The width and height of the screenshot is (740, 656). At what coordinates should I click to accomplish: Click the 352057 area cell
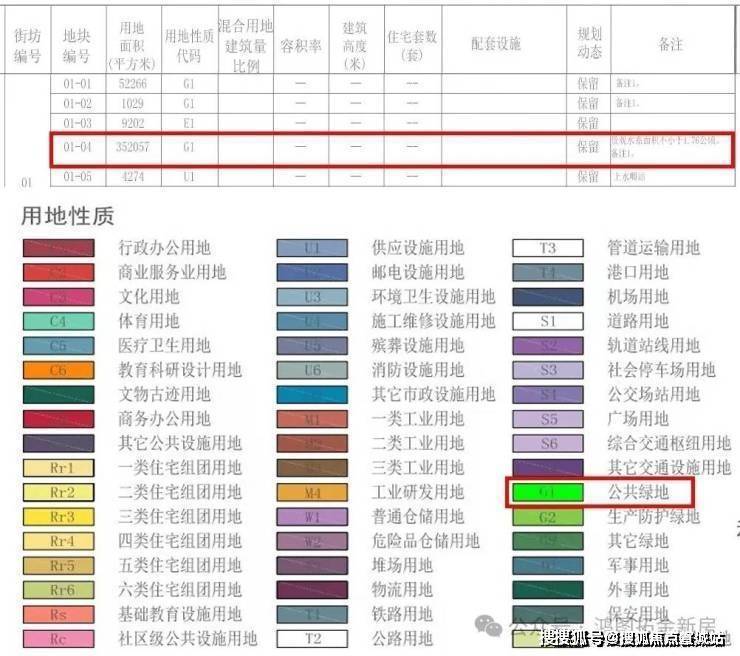[133, 147]
